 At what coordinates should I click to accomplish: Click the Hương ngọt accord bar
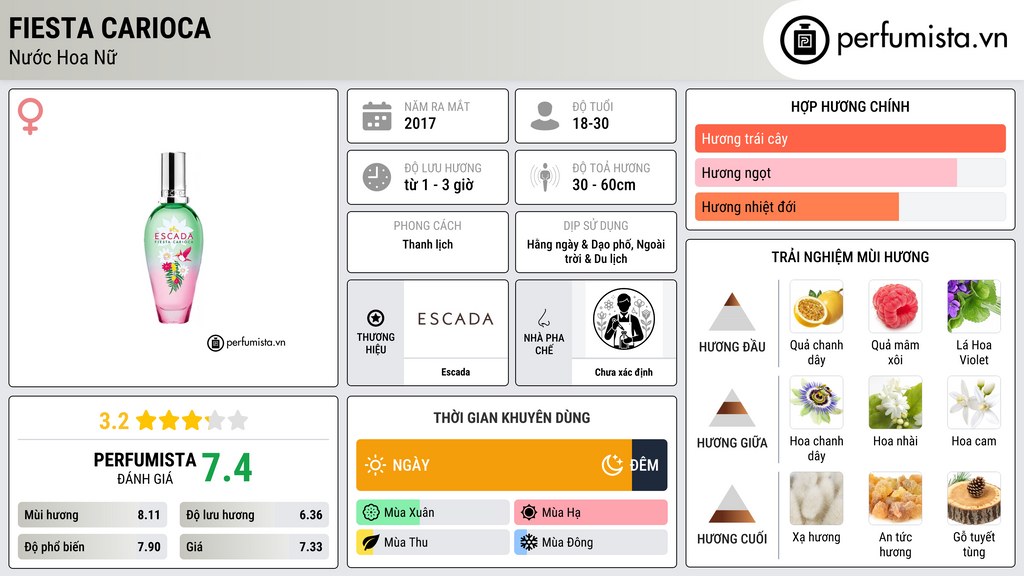pos(850,172)
